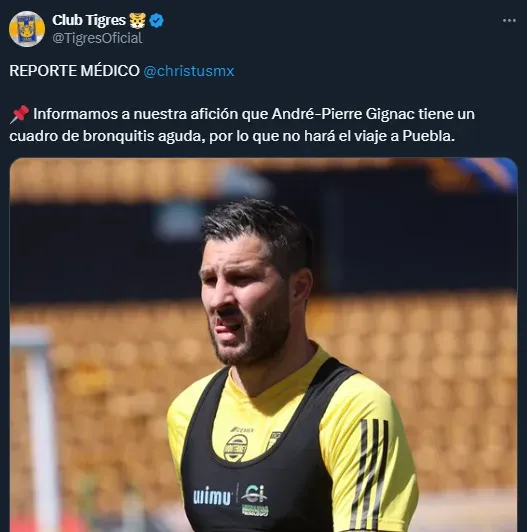The image size is (527, 532).
Task: Click the CEMEX logo on the yellow jersey
Action: (242, 430)
